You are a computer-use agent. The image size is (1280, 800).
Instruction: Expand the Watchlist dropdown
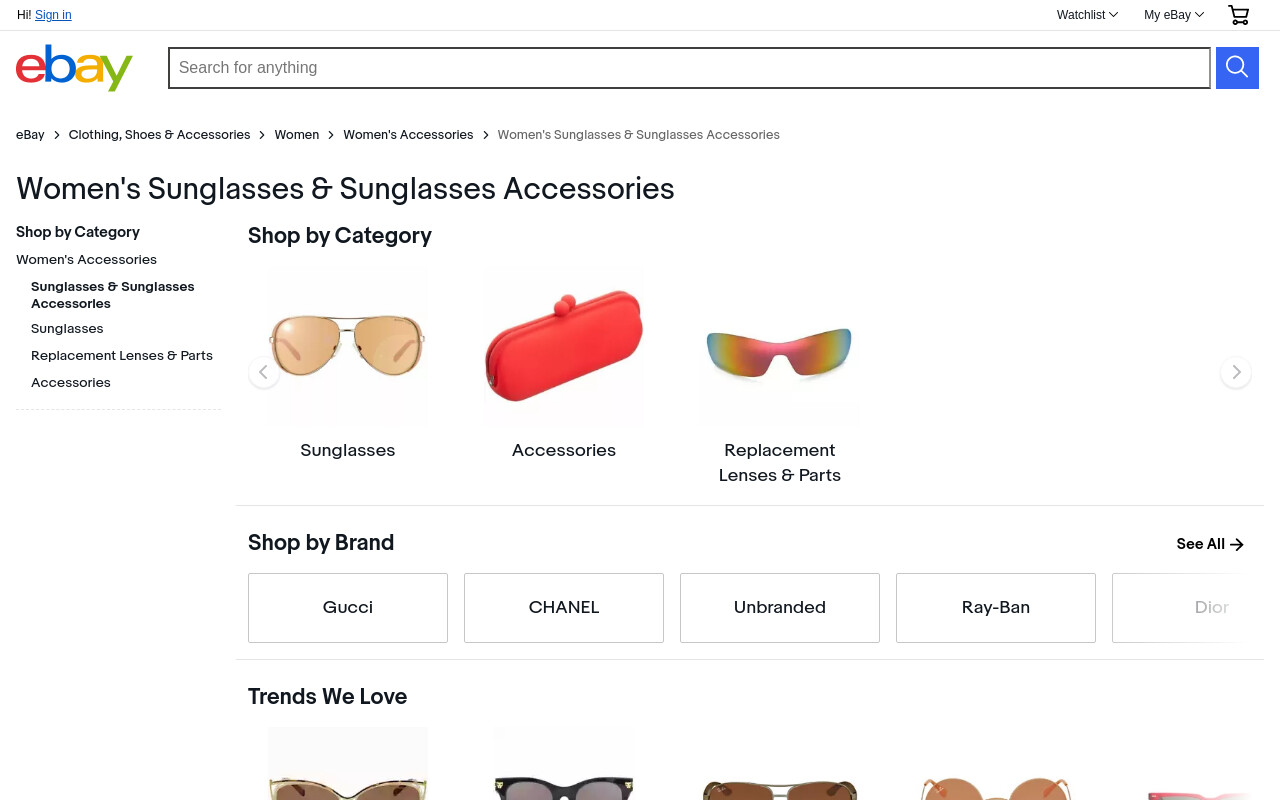pyautogui.click(x=1087, y=15)
